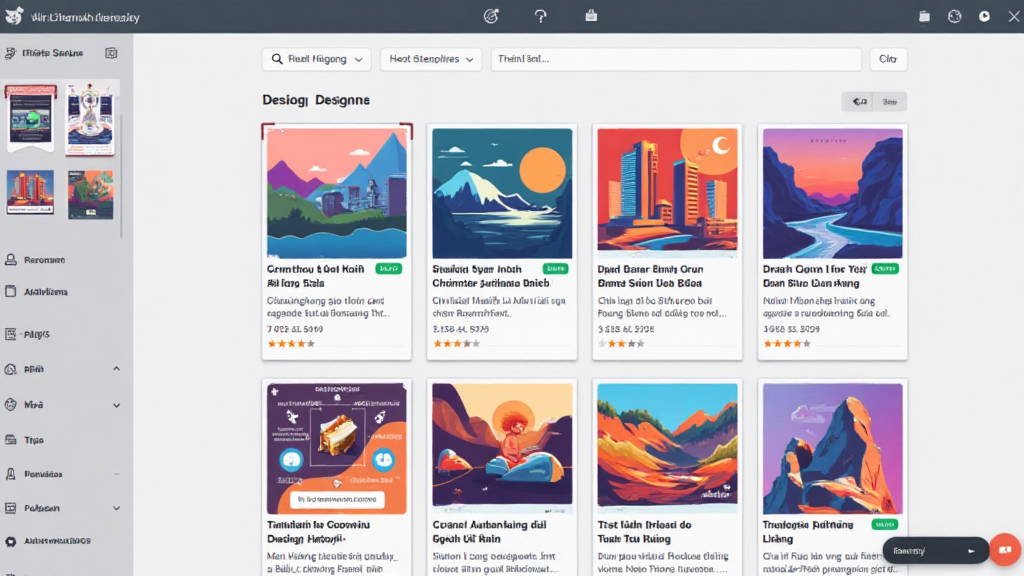Switch to the left view mode toggle segment

(x=858, y=101)
